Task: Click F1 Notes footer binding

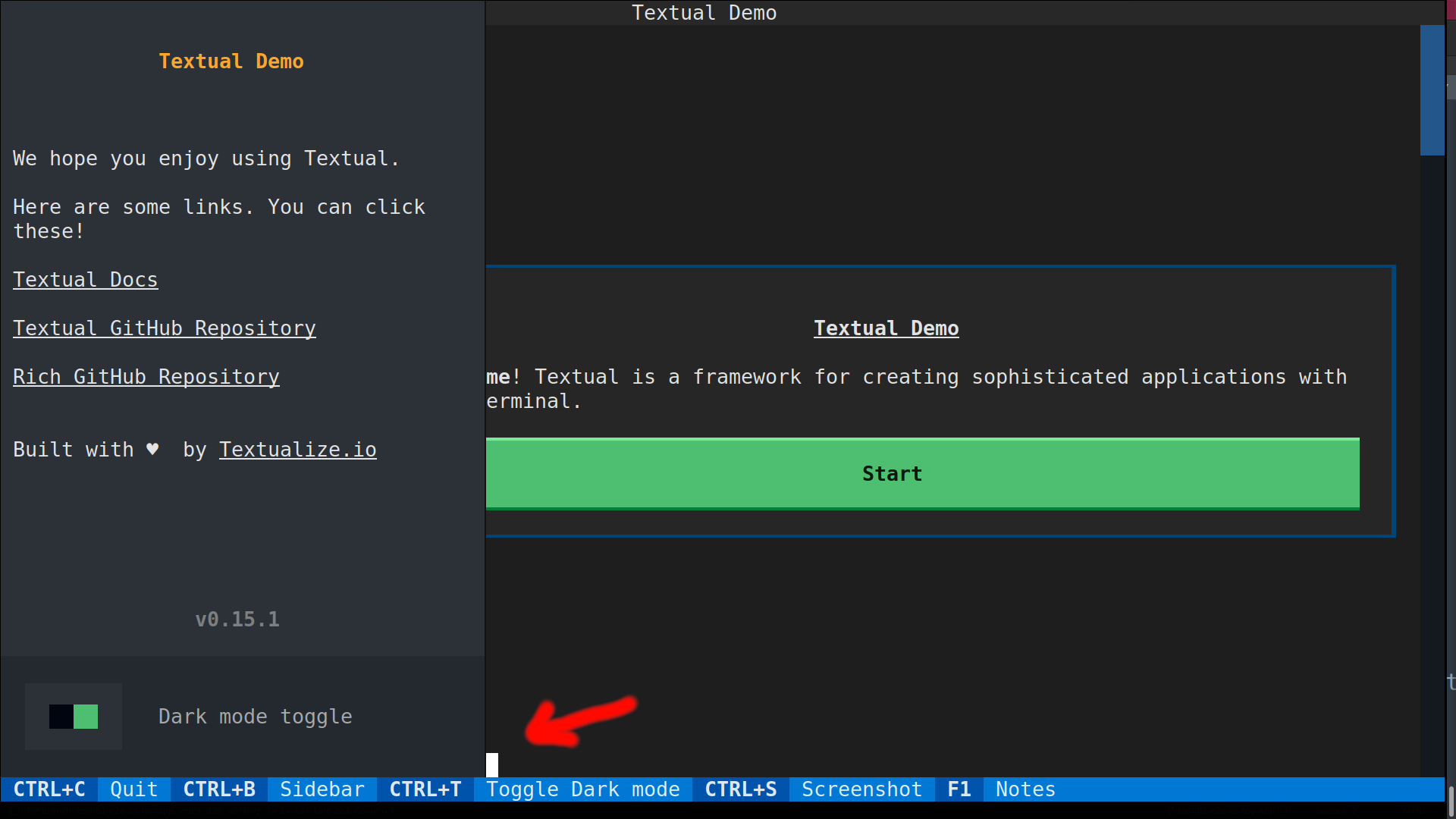Action: [x=1002, y=789]
